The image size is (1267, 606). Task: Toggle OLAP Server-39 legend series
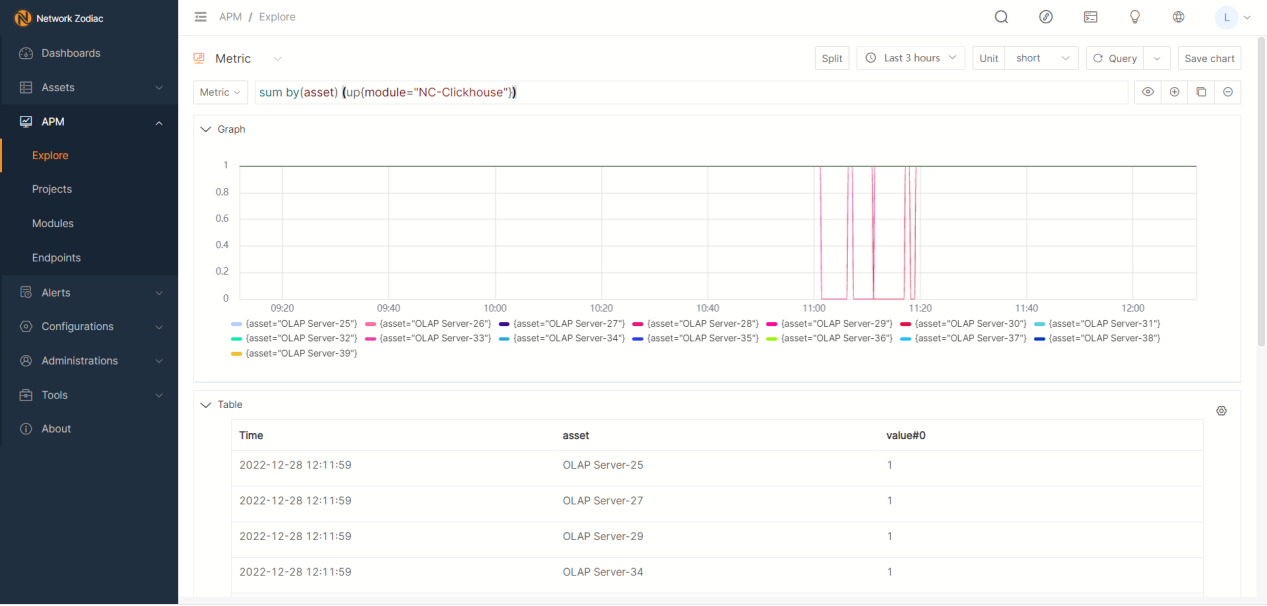[x=294, y=353]
